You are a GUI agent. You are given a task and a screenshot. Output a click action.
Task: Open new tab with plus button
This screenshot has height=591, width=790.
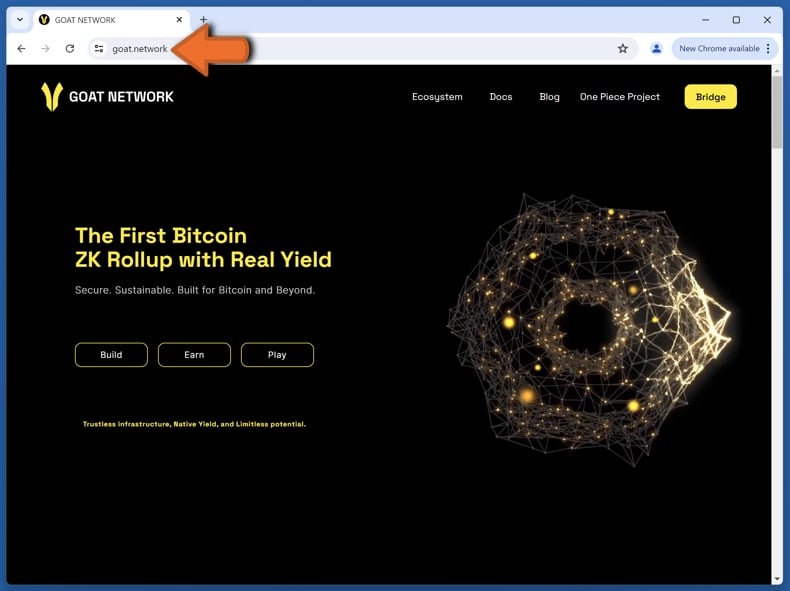[x=203, y=20]
